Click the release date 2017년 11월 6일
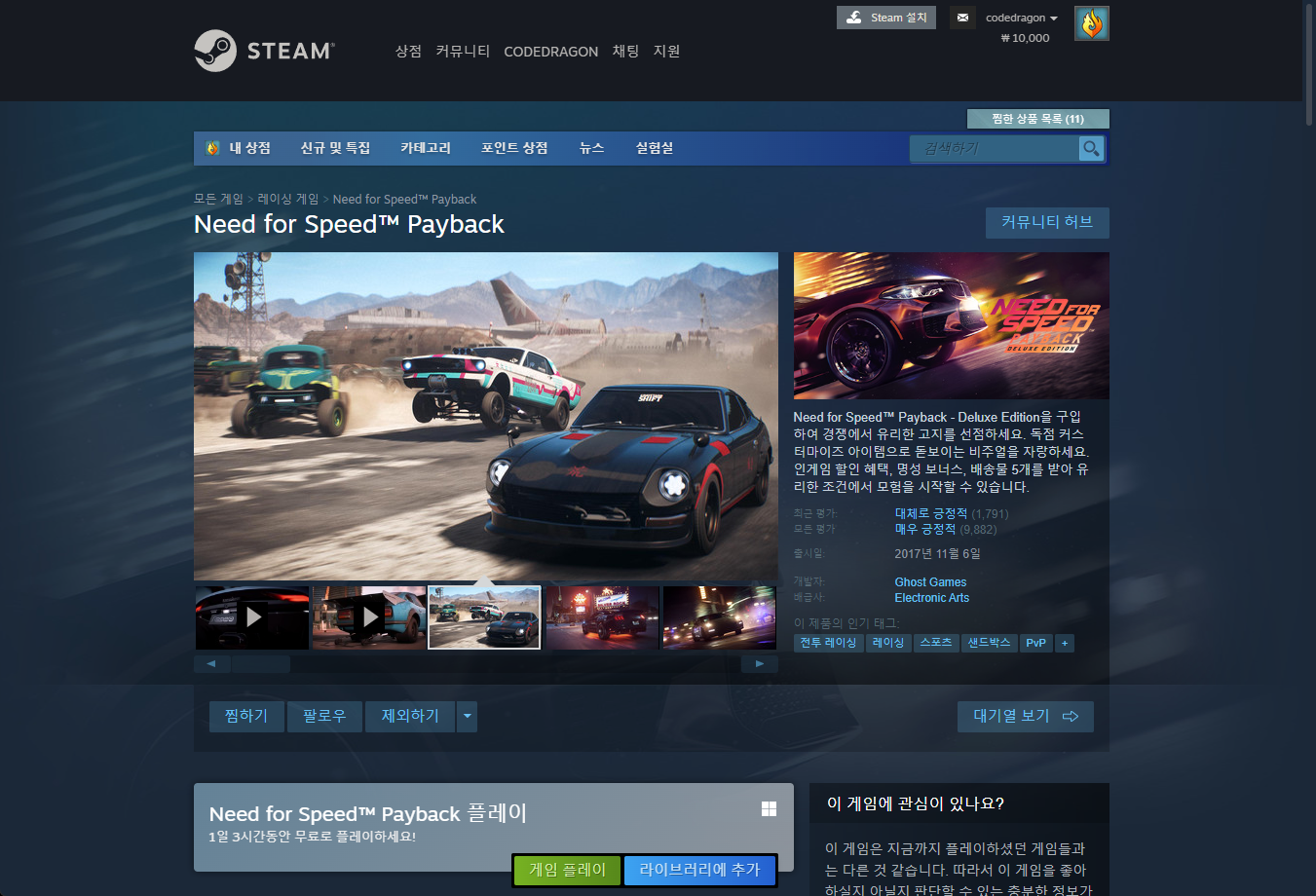The height and width of the screenshot is (896, 1316). tap(937, 553)
